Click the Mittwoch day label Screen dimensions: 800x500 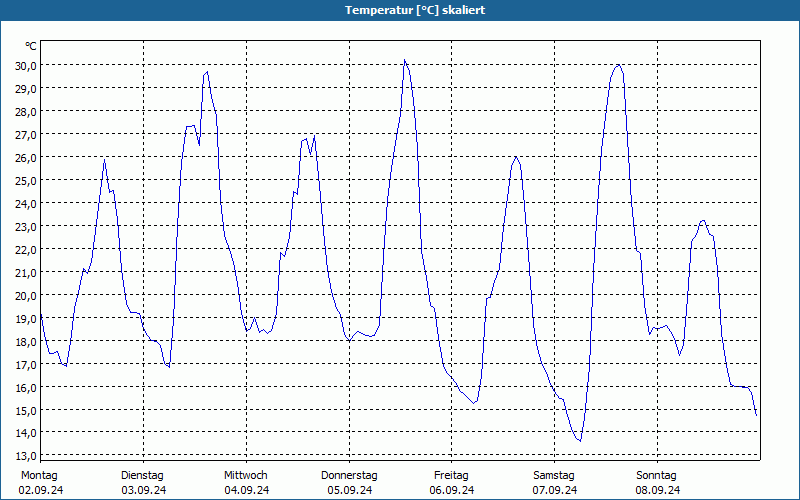click(246, 476)
